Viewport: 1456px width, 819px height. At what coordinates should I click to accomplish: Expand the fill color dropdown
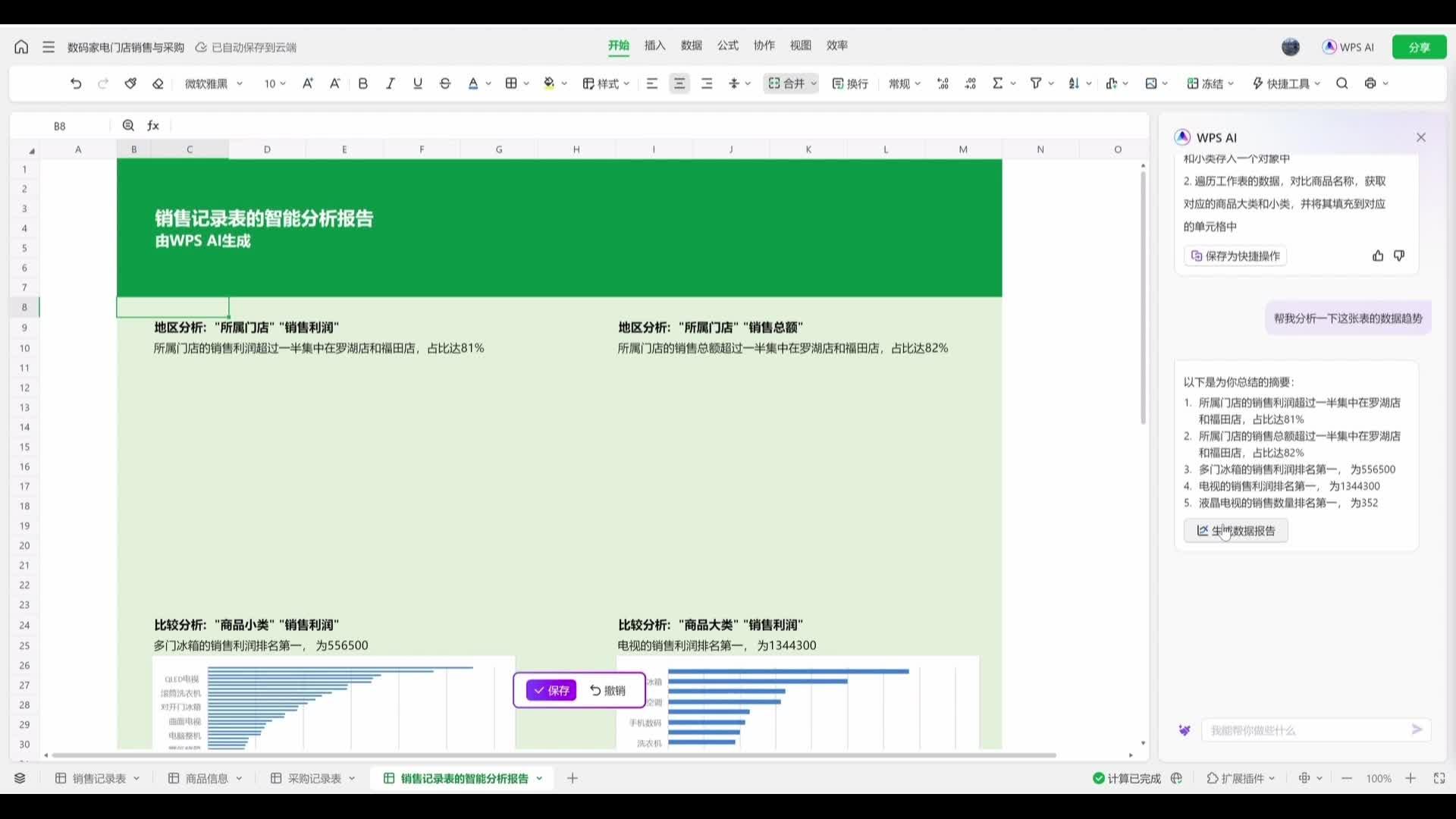(565, 83)
